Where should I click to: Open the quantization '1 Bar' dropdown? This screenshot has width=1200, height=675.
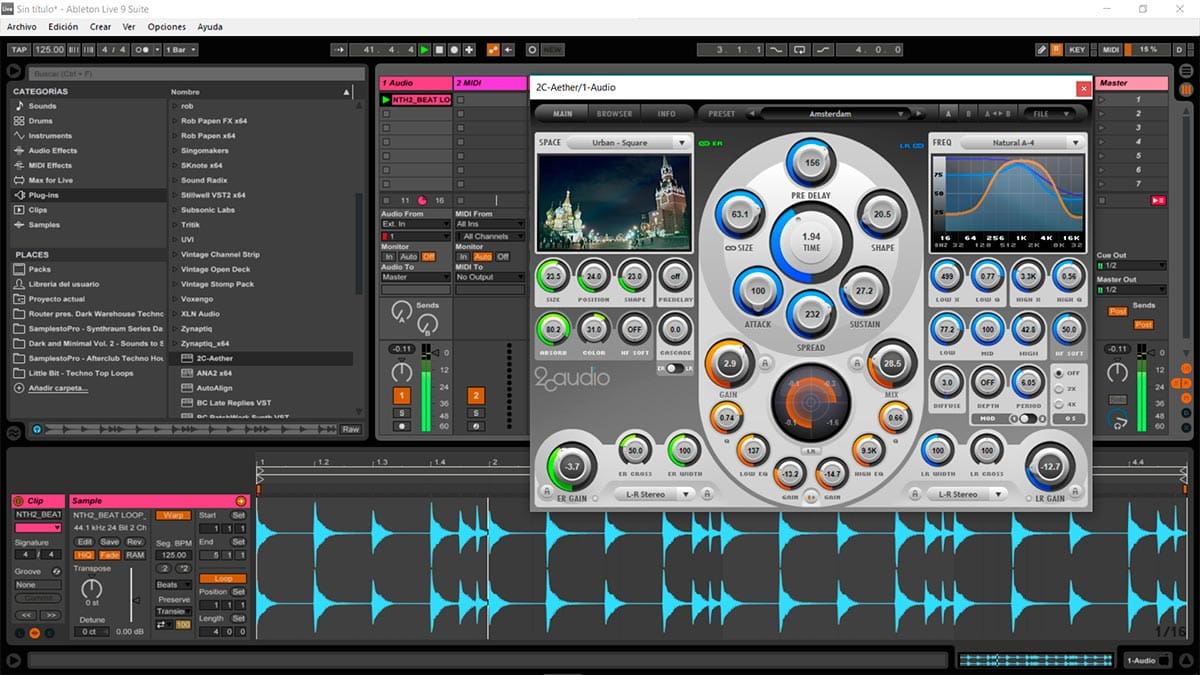[x=180, y=49]
